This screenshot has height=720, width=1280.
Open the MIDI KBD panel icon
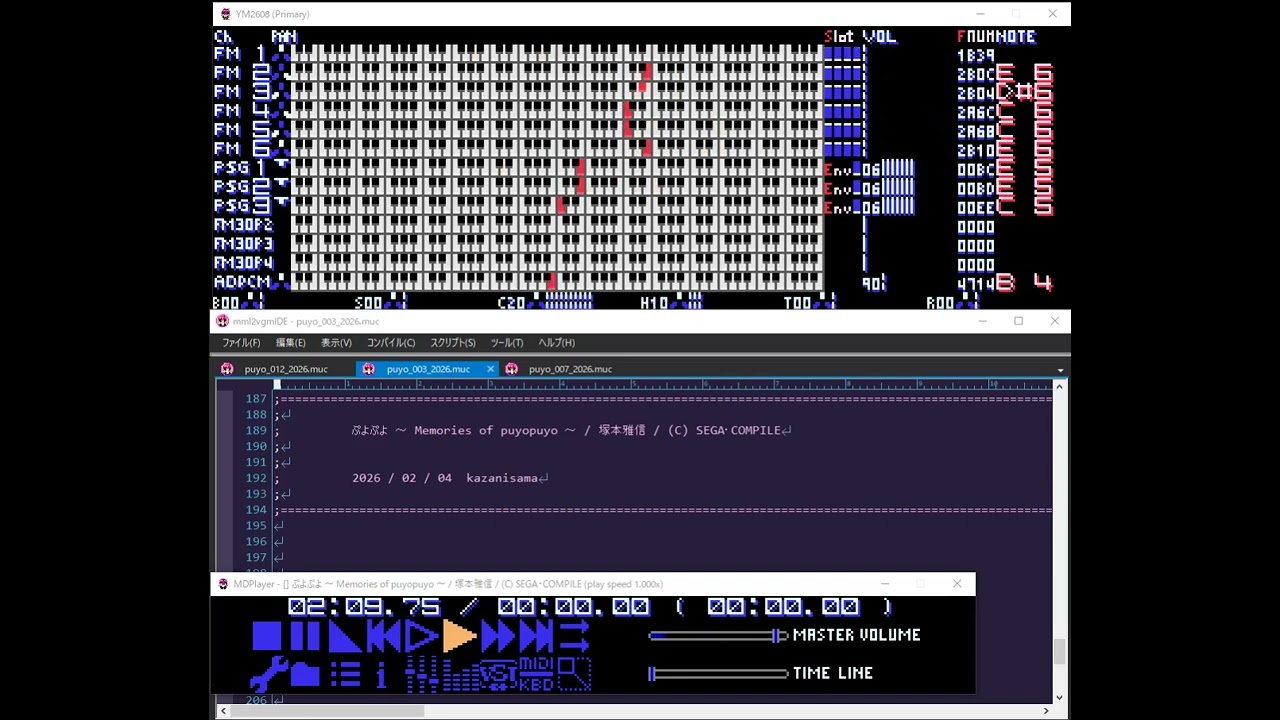tap(536, 674)
